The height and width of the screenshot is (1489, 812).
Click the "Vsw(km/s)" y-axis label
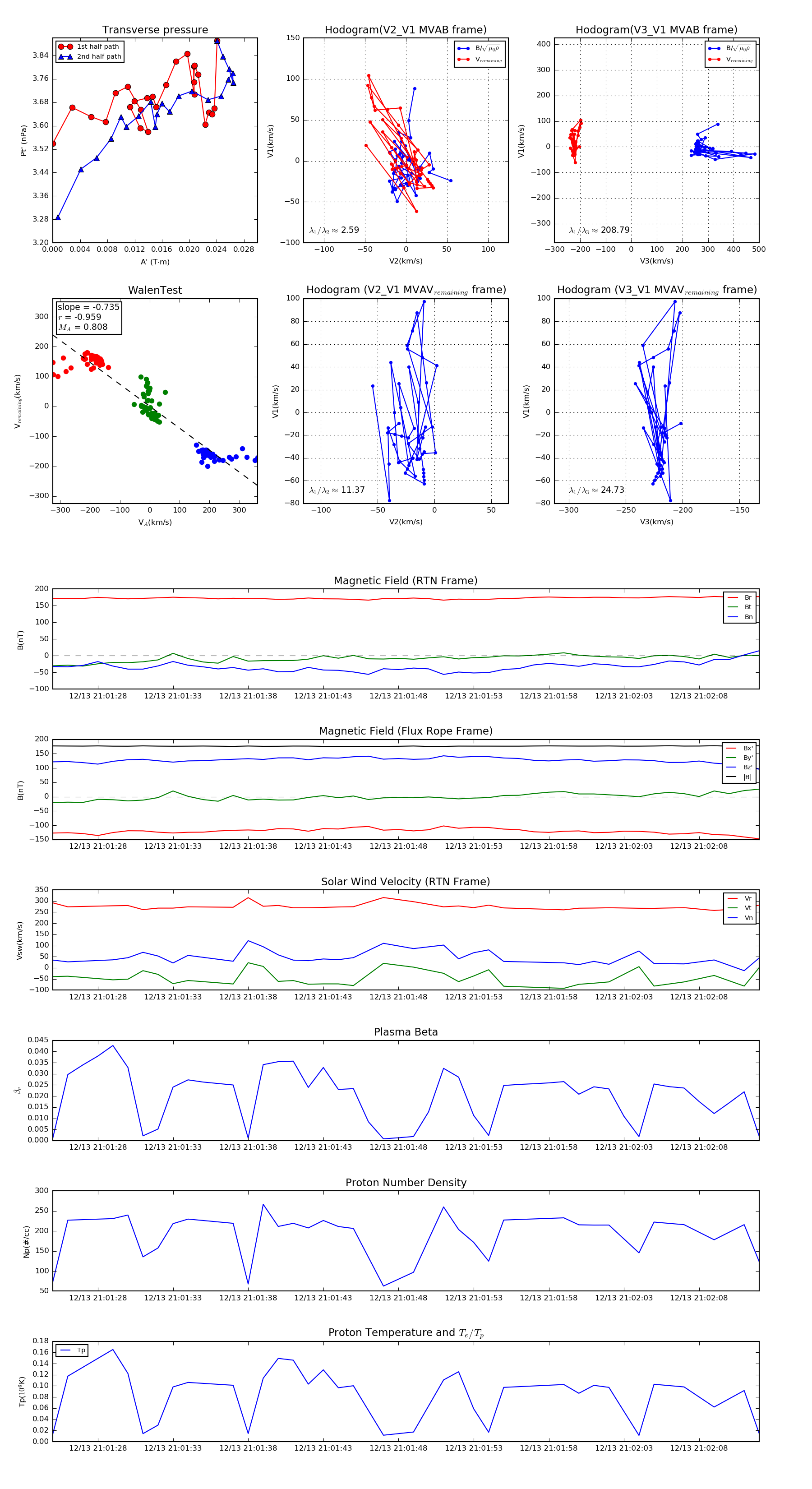(x=20, y=940)
